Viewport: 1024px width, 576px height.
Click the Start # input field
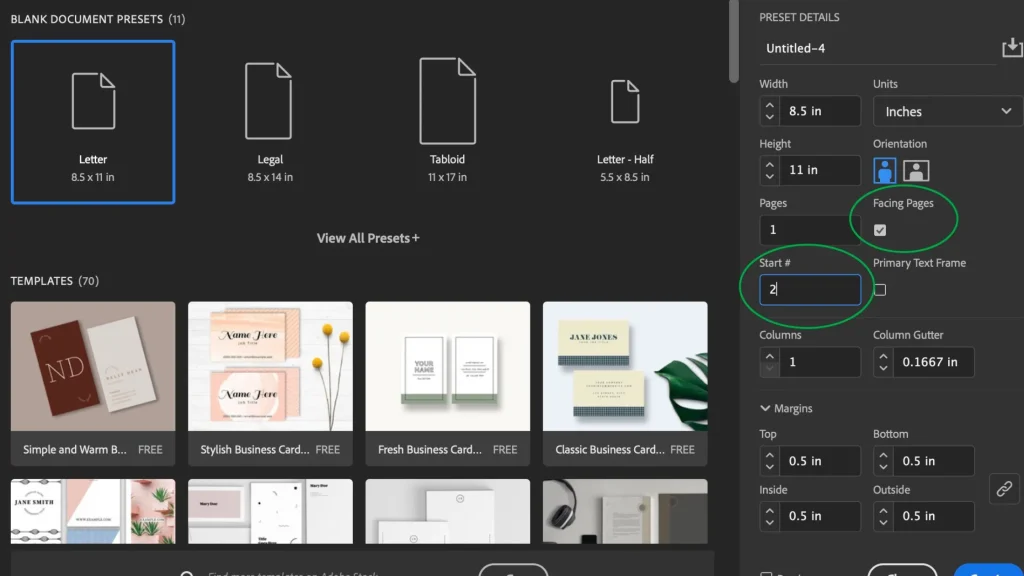click(810, 289)
